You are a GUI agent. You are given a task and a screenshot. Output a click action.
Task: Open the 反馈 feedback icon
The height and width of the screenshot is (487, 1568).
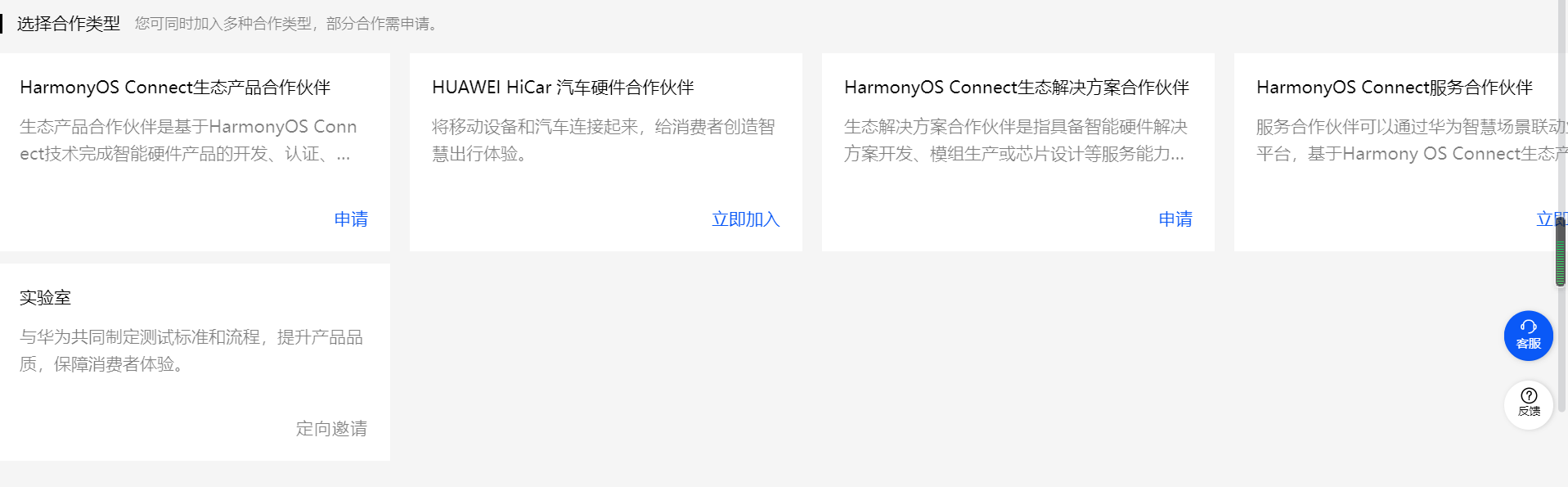[x=1528, y=404]
